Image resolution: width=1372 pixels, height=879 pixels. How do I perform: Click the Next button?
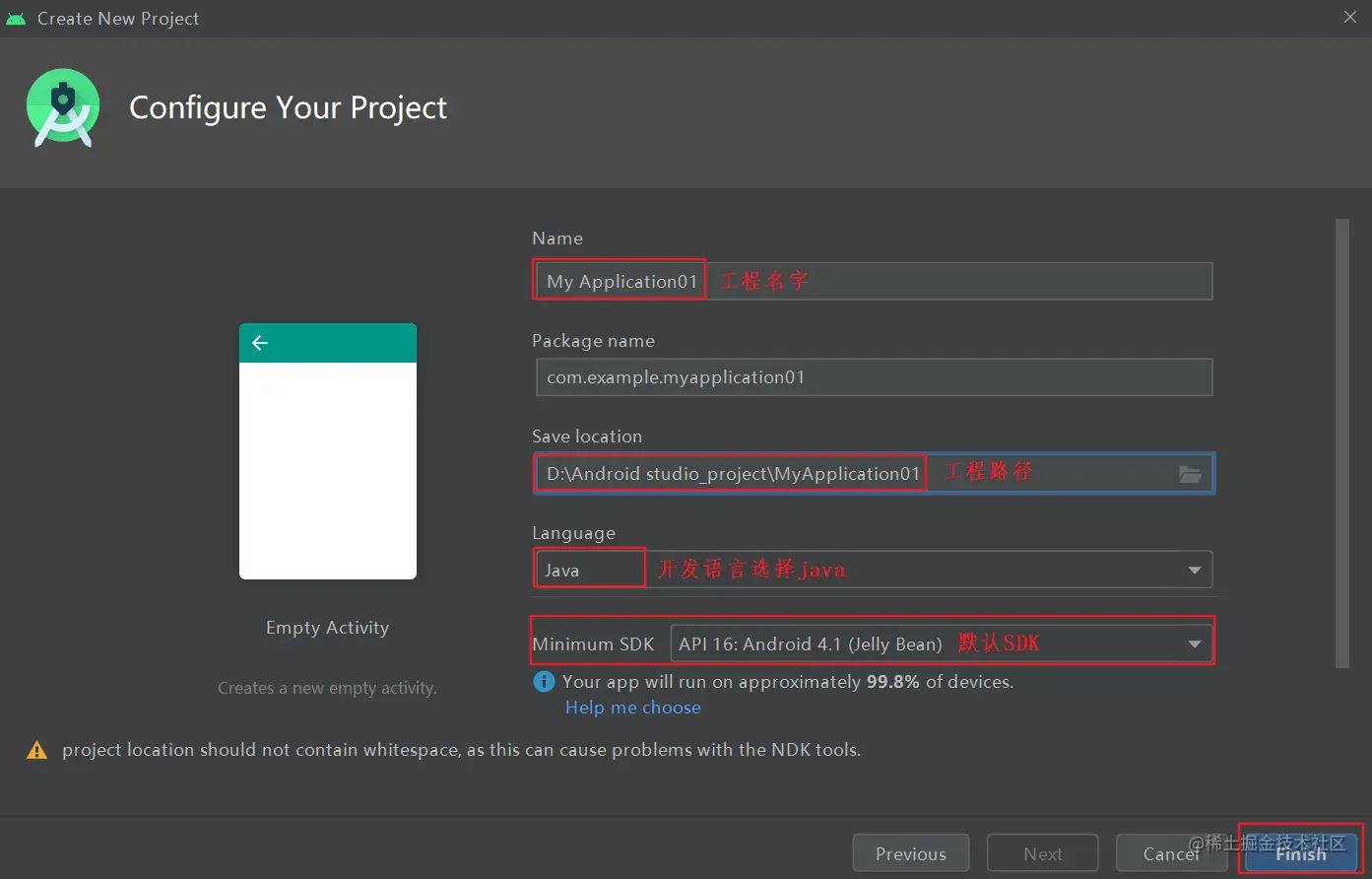tap(1043, 853)
